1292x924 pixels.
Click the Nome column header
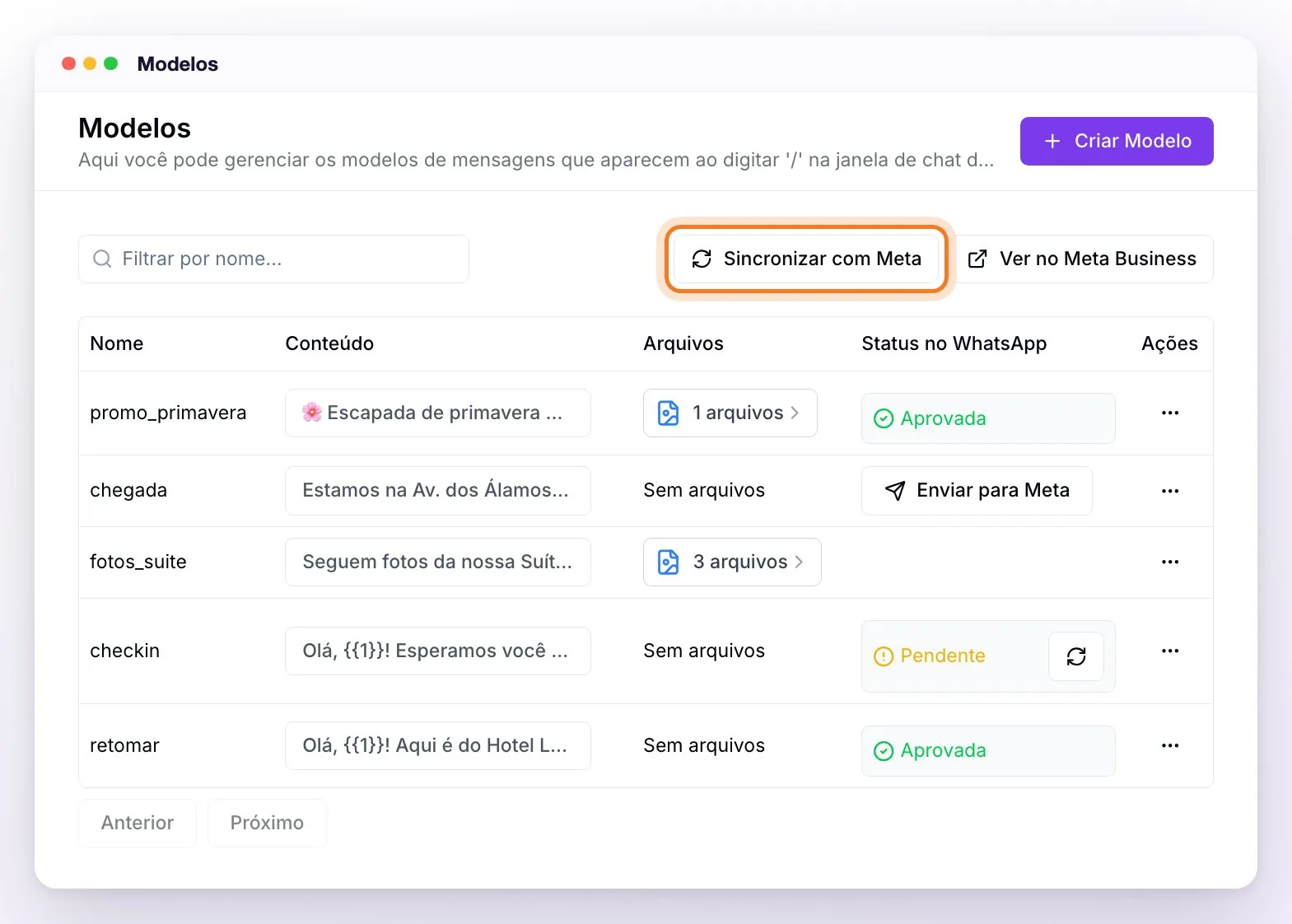(x=117, y=343)
